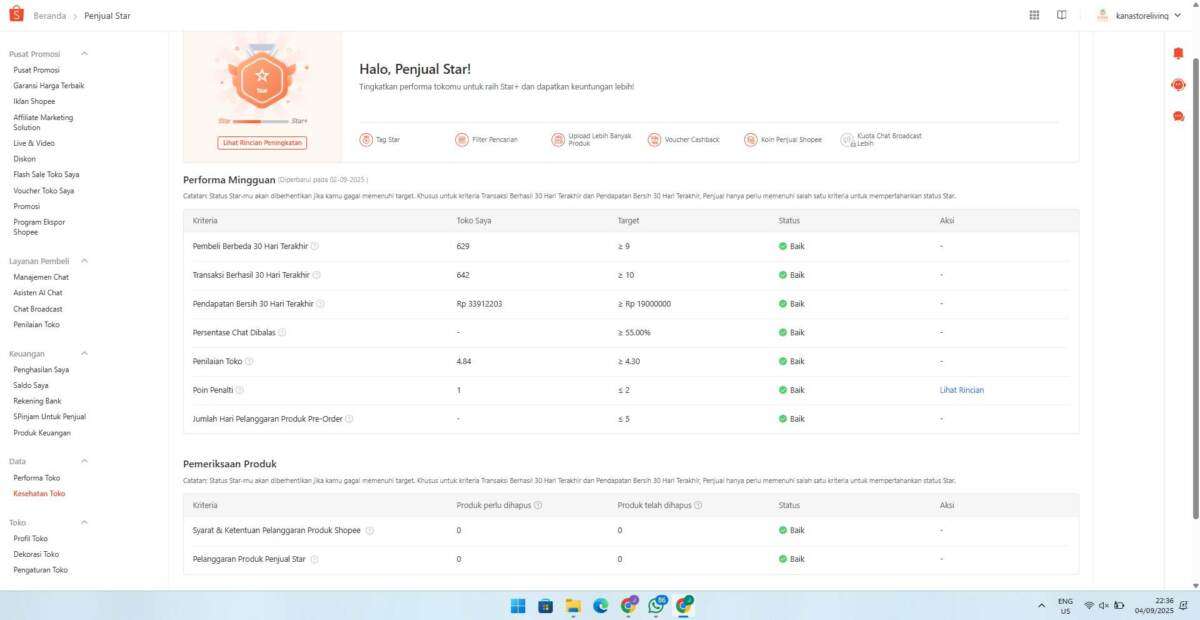Collapse the Data sidebar section

point(84,461)
